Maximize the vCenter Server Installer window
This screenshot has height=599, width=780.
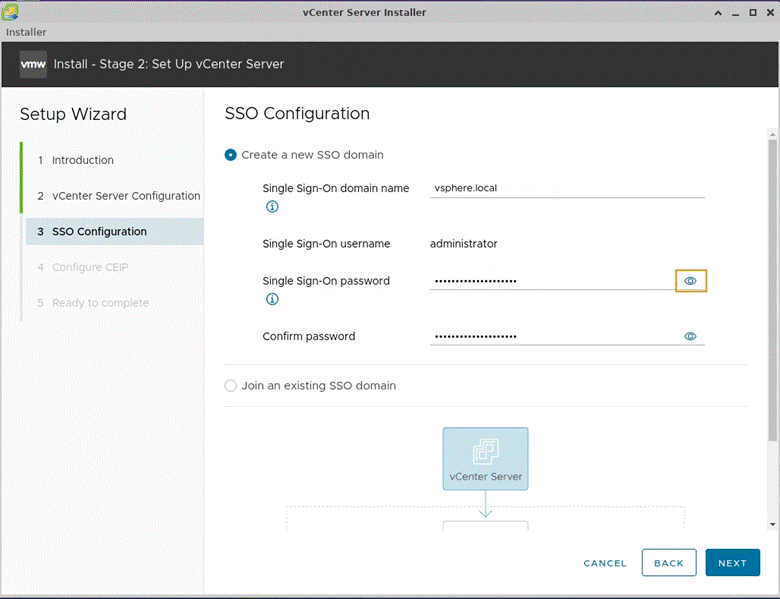pos(753,13)
